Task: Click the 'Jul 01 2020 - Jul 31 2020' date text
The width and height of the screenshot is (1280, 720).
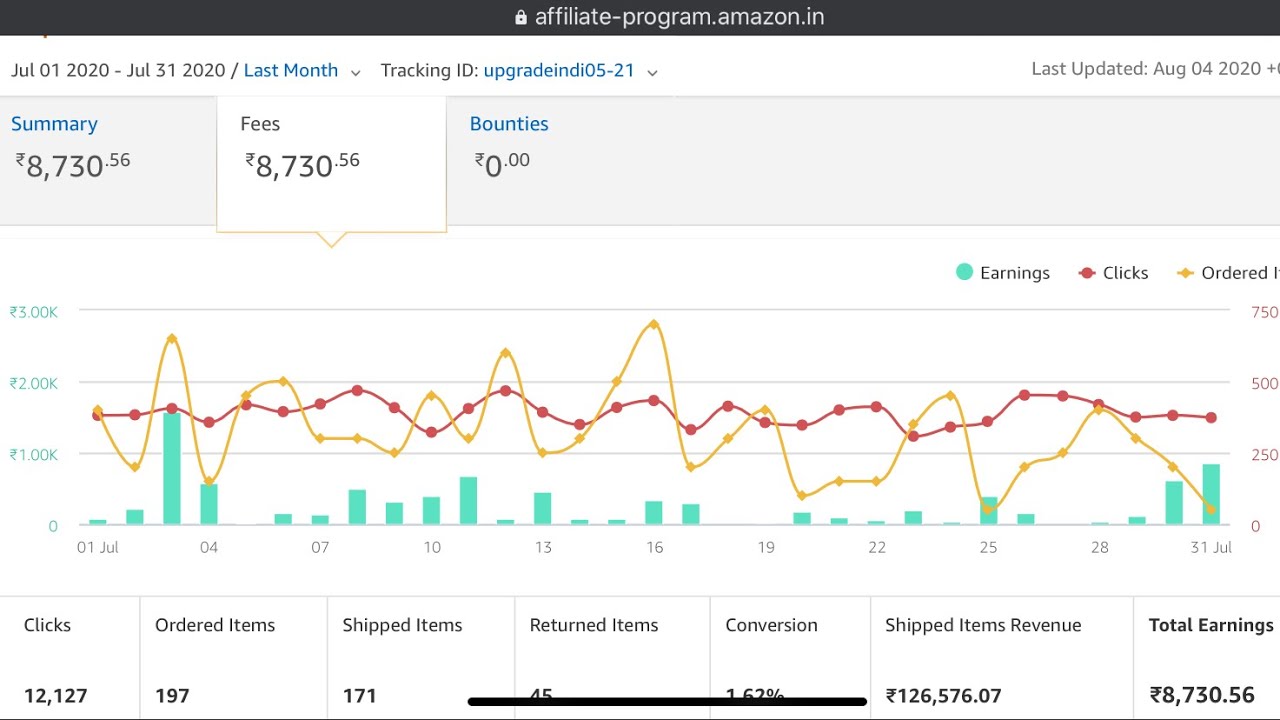Action: (x=118, y=71)
